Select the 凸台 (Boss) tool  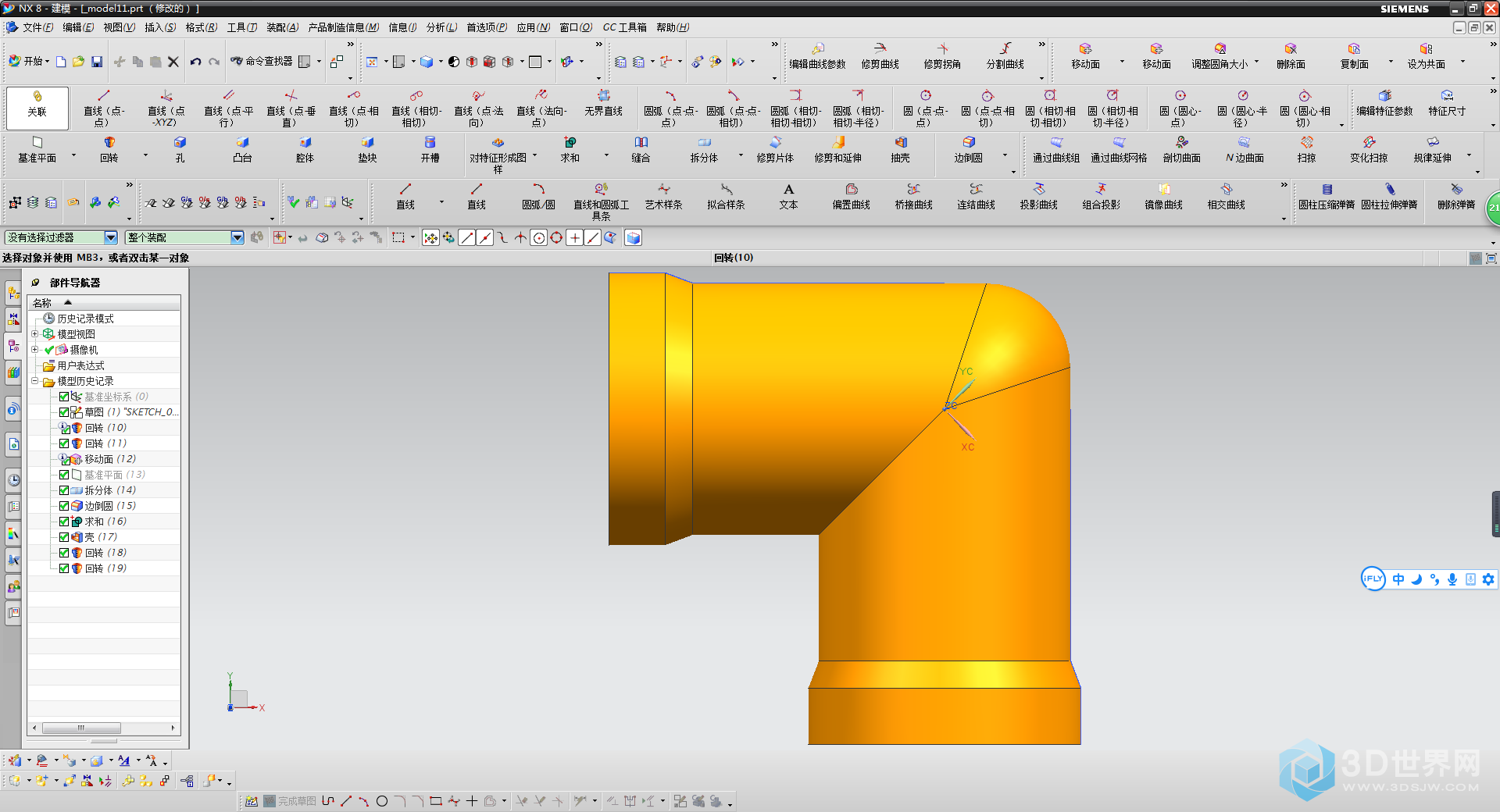(x=242, y=148)
